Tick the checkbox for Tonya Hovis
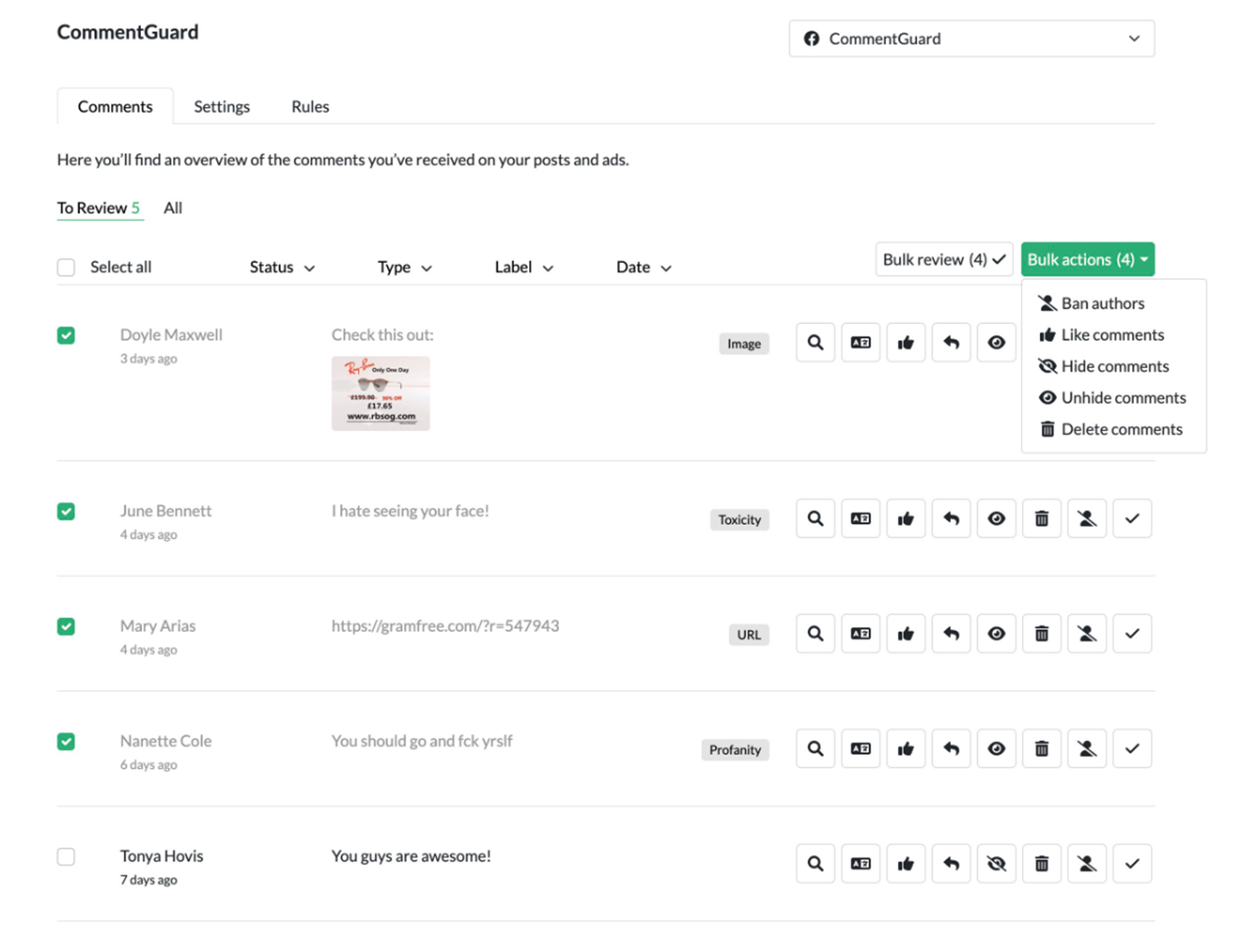The width and height of the screenshot is (1249, 952). pos(66,857)
